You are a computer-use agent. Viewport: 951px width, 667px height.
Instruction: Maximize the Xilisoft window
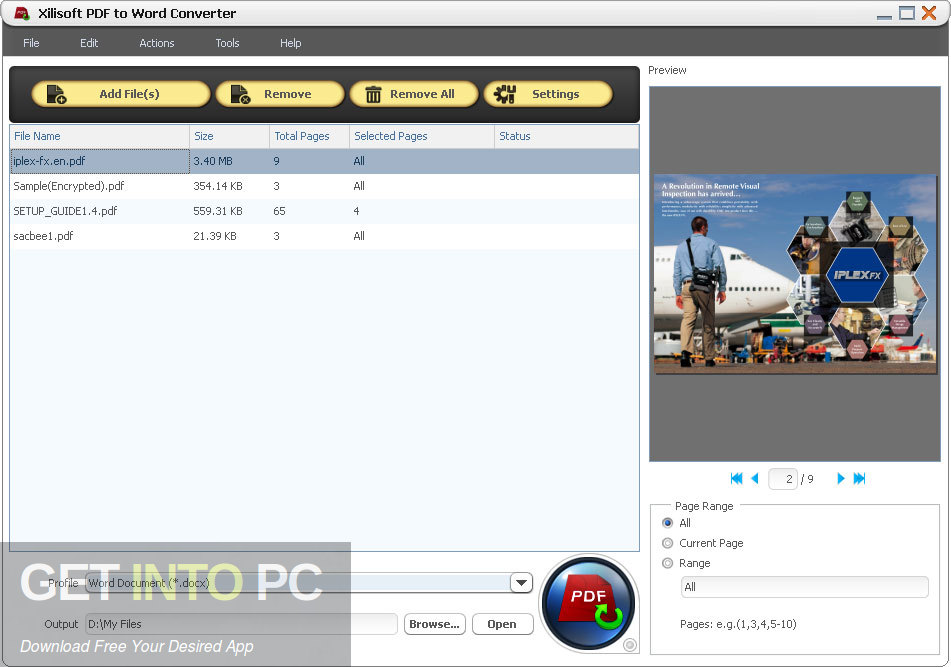(907, 13)
